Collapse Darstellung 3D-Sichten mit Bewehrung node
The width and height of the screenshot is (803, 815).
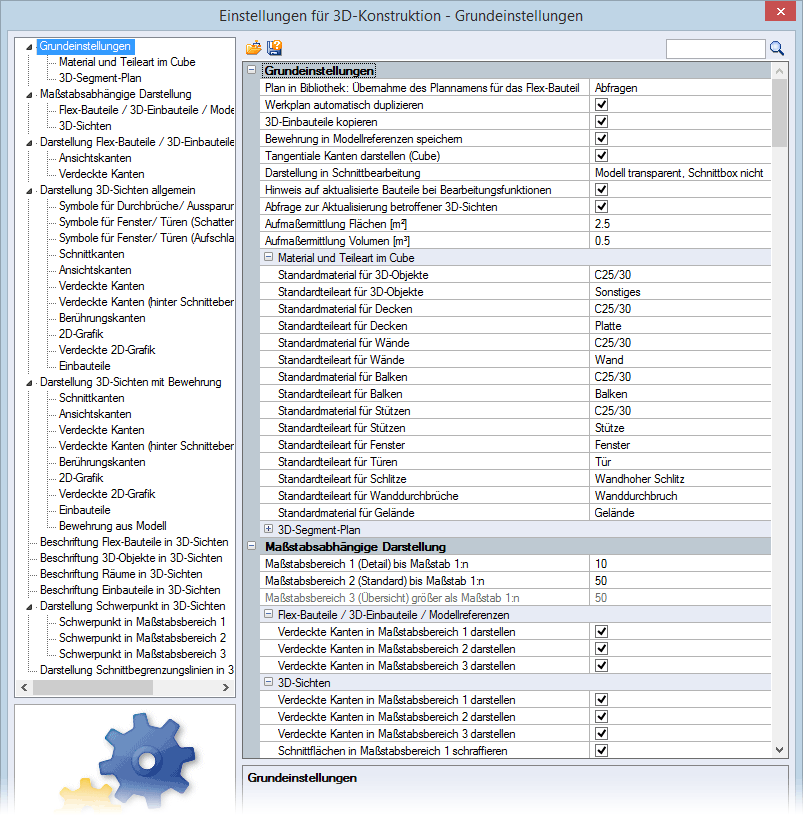coord(29,383)
